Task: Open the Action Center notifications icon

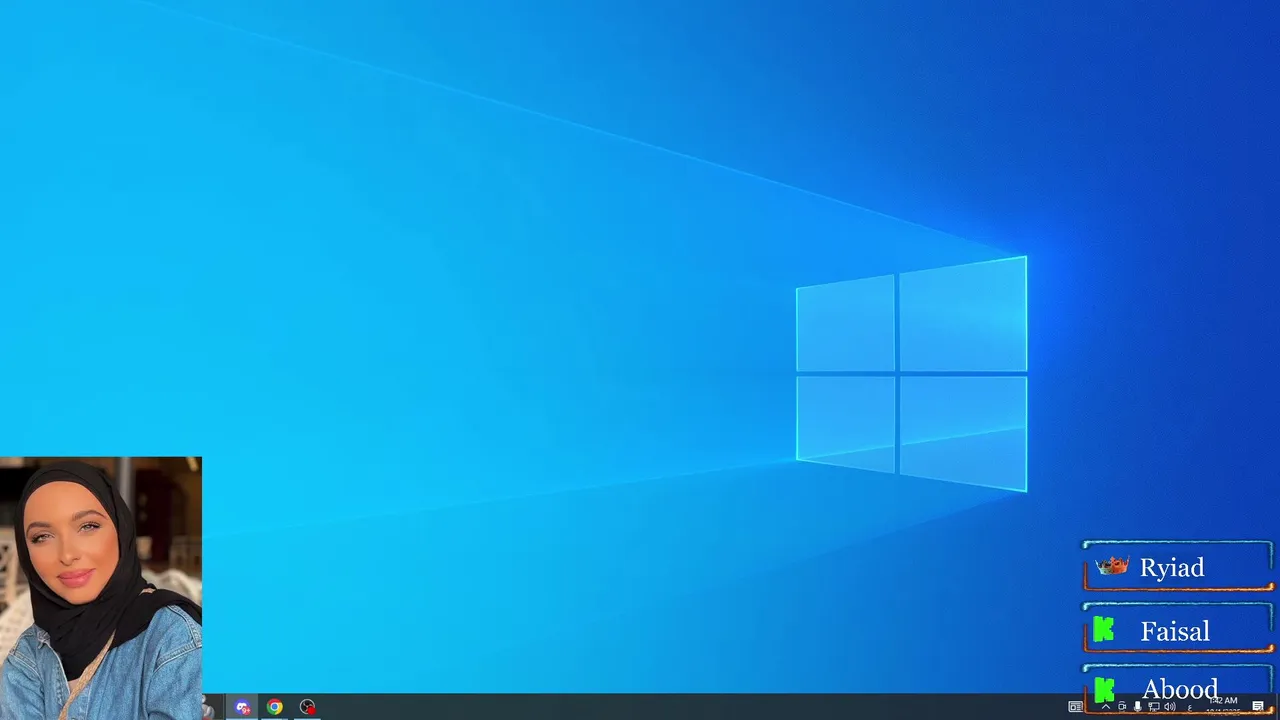Action: click(x=1258, y=707)
